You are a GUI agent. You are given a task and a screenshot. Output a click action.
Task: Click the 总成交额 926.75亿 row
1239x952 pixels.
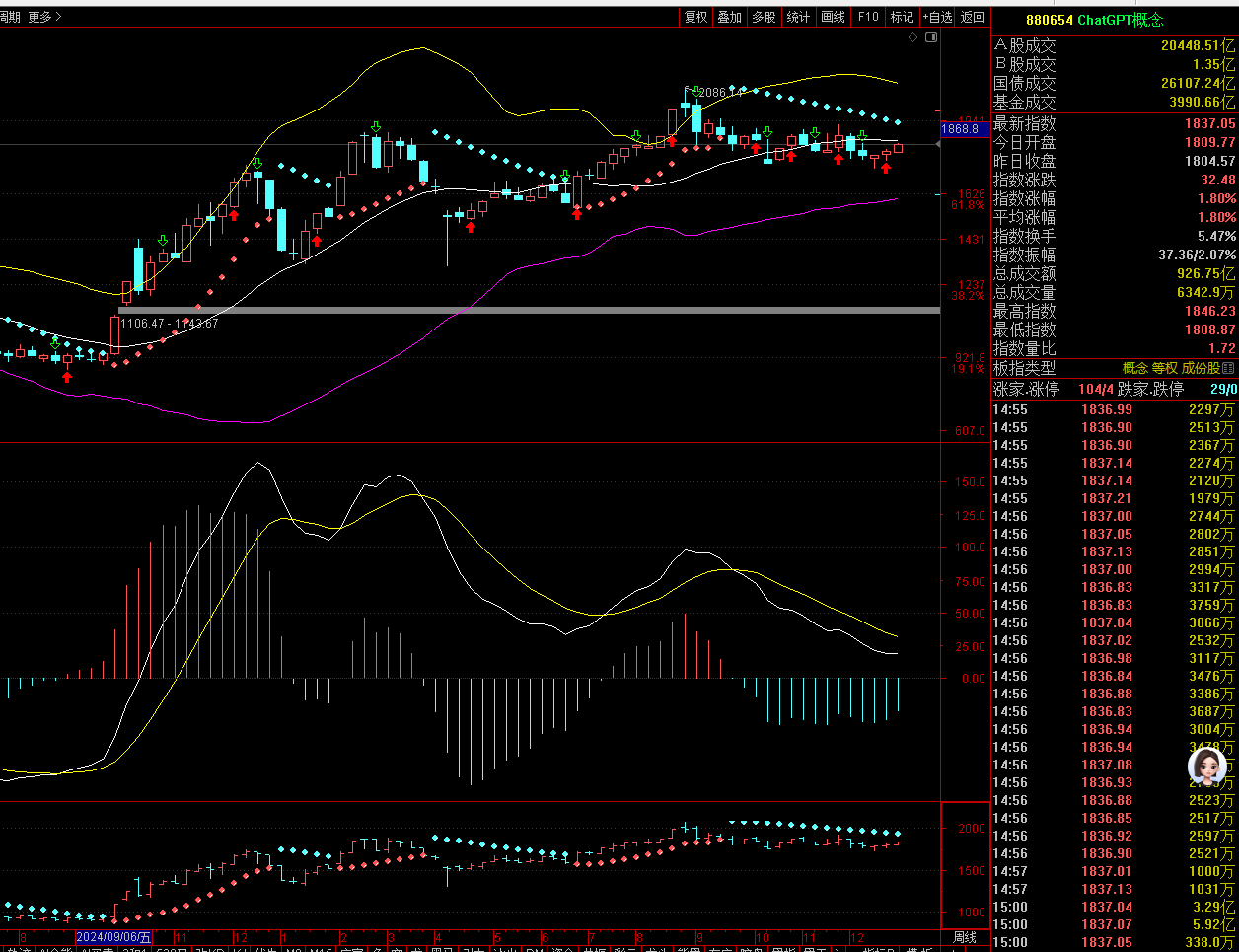[x=1115, y=273]
